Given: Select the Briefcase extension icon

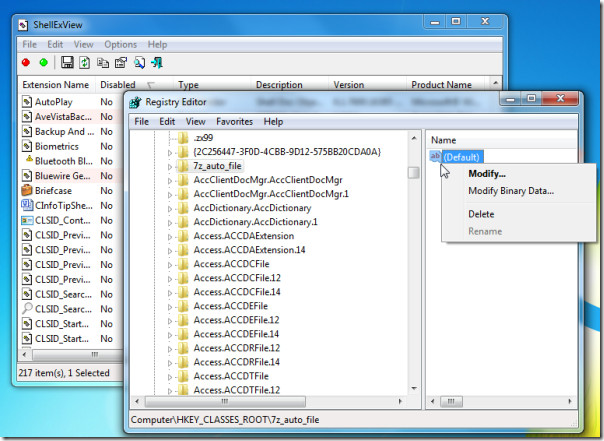Looking at the screenshot, I should click(27, 190).
